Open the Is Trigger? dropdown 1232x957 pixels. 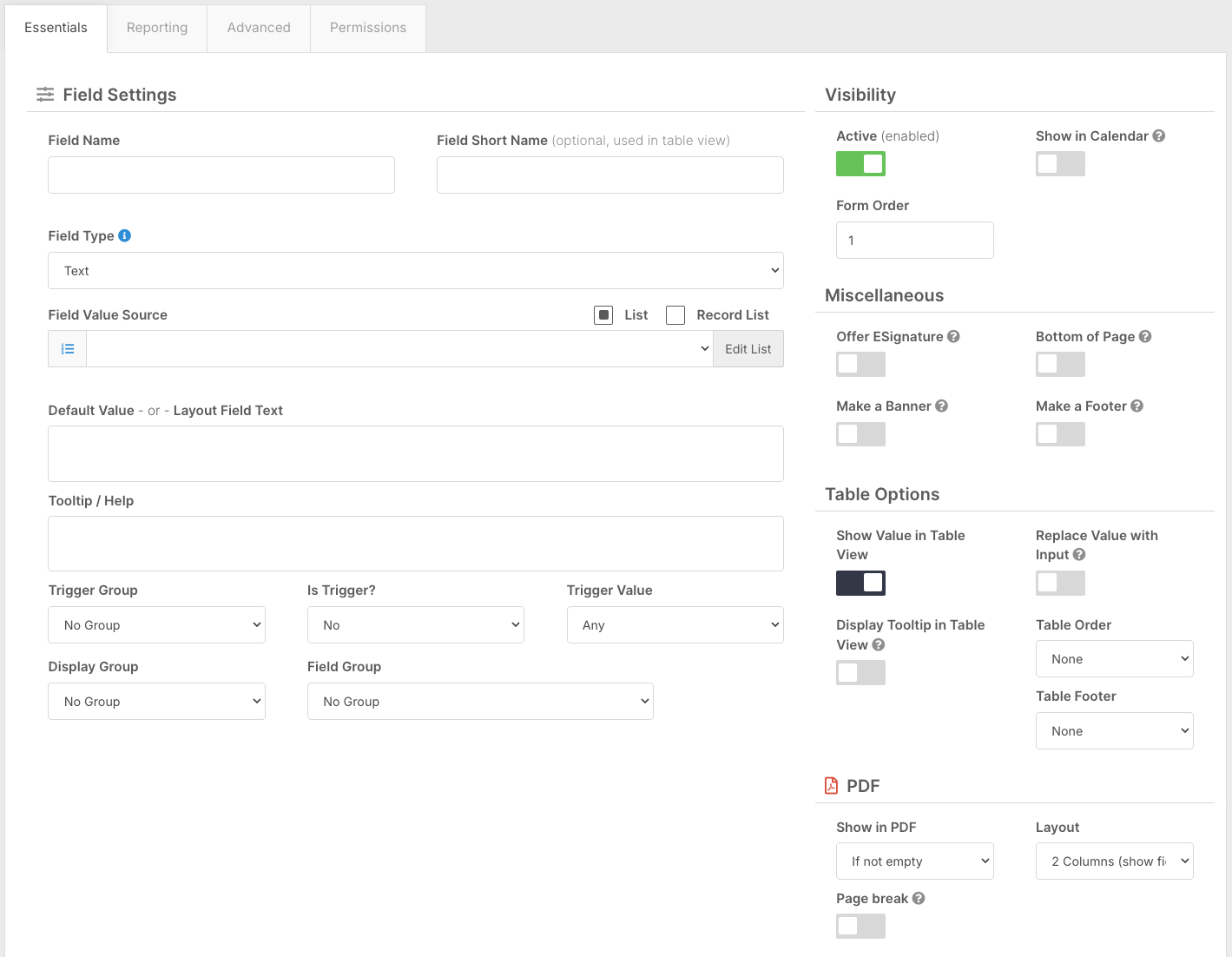tap(416, 625)
